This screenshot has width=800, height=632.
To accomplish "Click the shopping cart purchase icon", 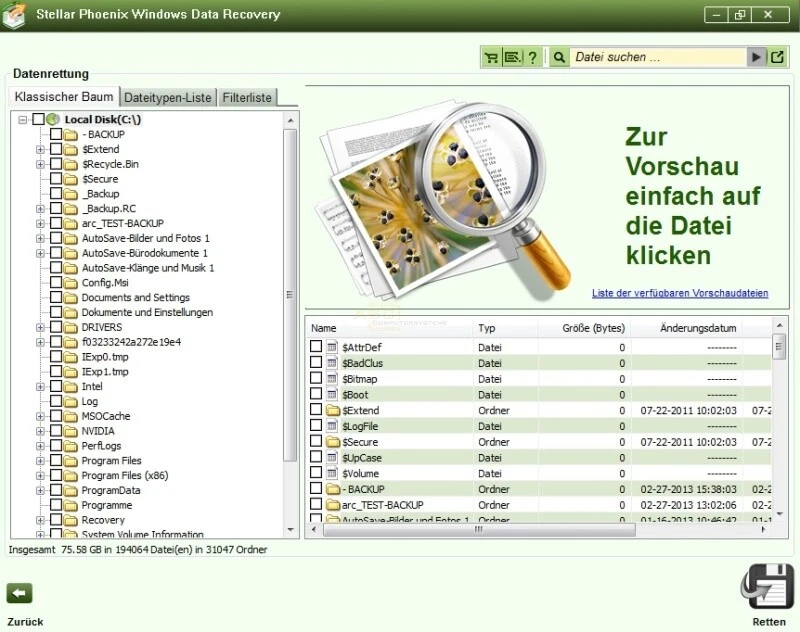I will click(x=491, y=57).
